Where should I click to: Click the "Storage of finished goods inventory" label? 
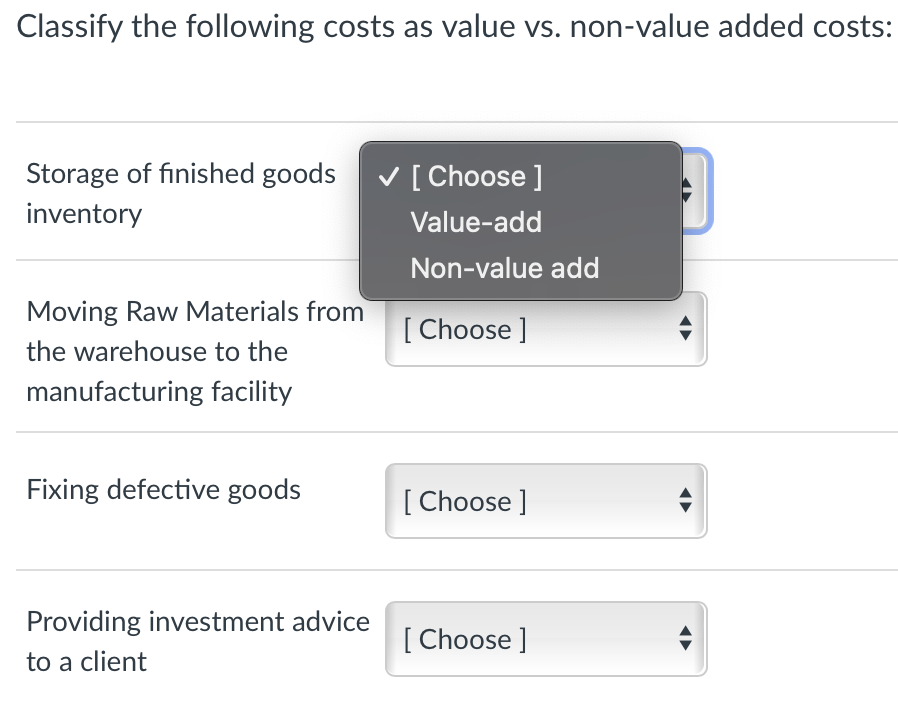click(x=180, y=193)
